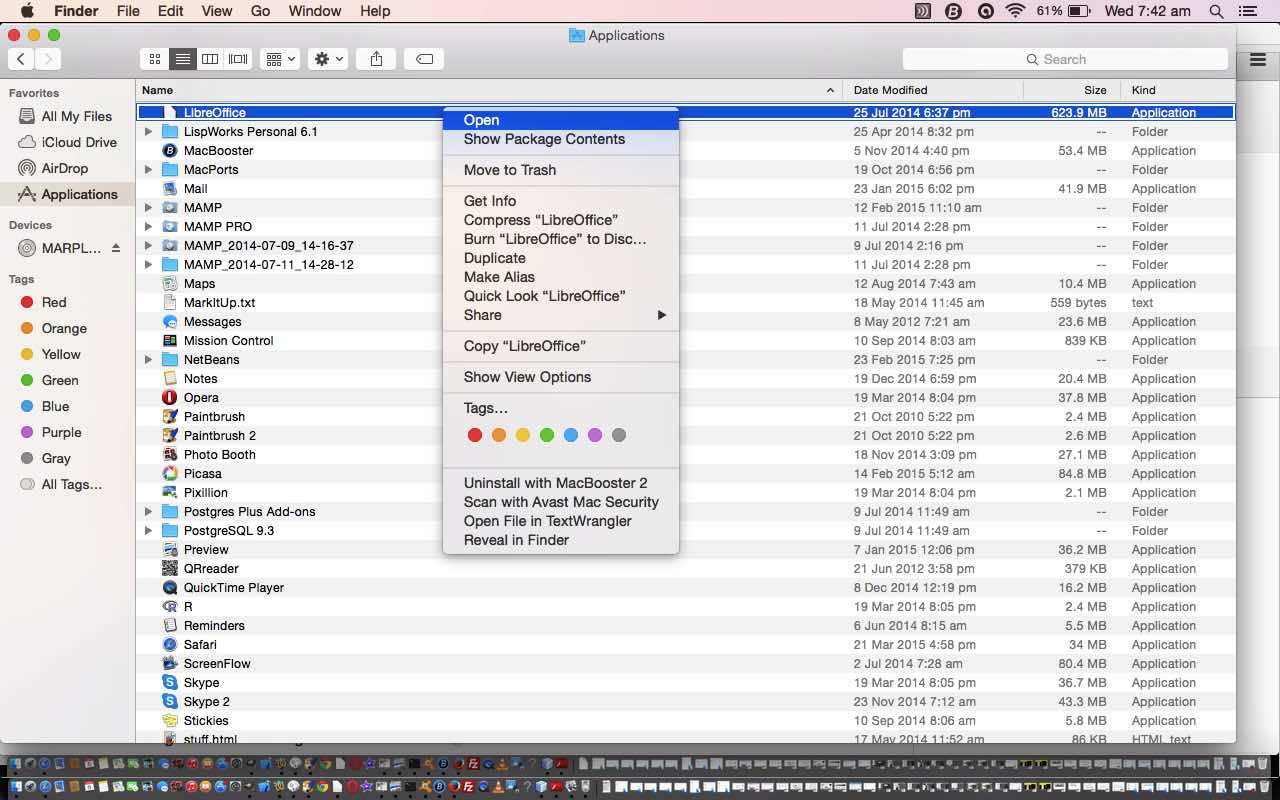Image resolution: width=1280 pixels, height=800 pixels.
Task: Select the Stickies application icon
Action: [x=170, y=720]
